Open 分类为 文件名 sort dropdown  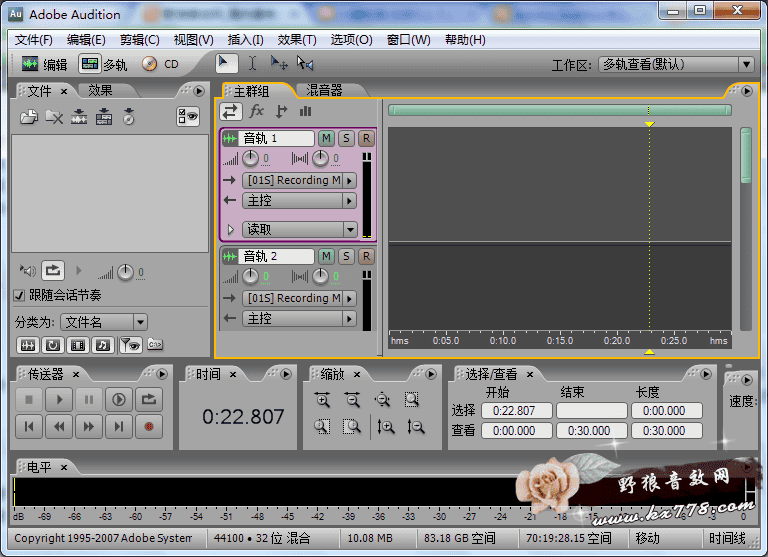pyautogui.click(x=104, y=322)
